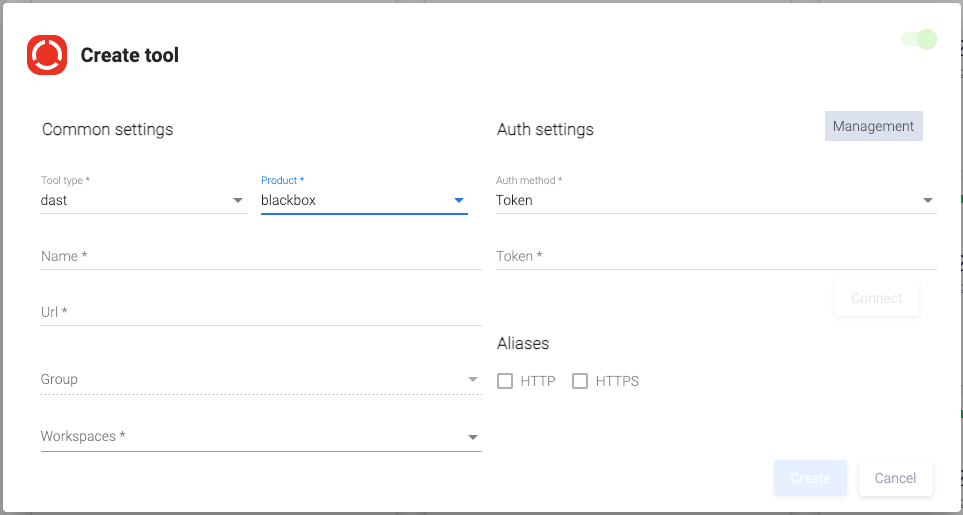
Task: Focus the Name input field
Action: [260, 257]
